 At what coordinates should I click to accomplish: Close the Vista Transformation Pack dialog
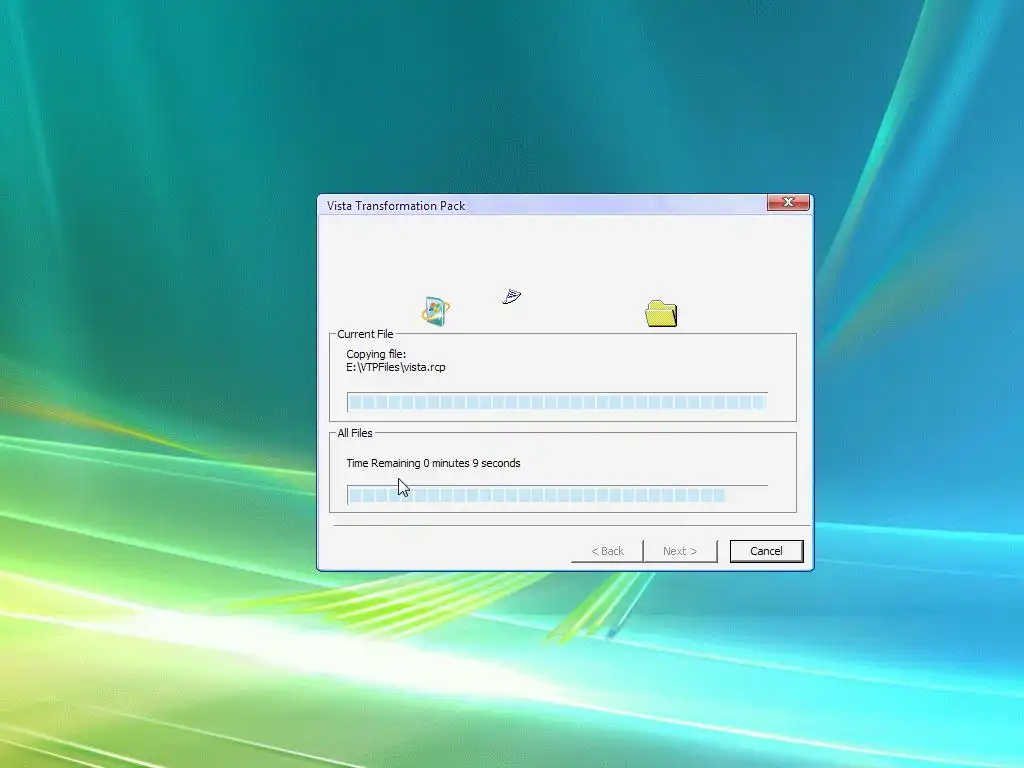click(x=788, y=202)
